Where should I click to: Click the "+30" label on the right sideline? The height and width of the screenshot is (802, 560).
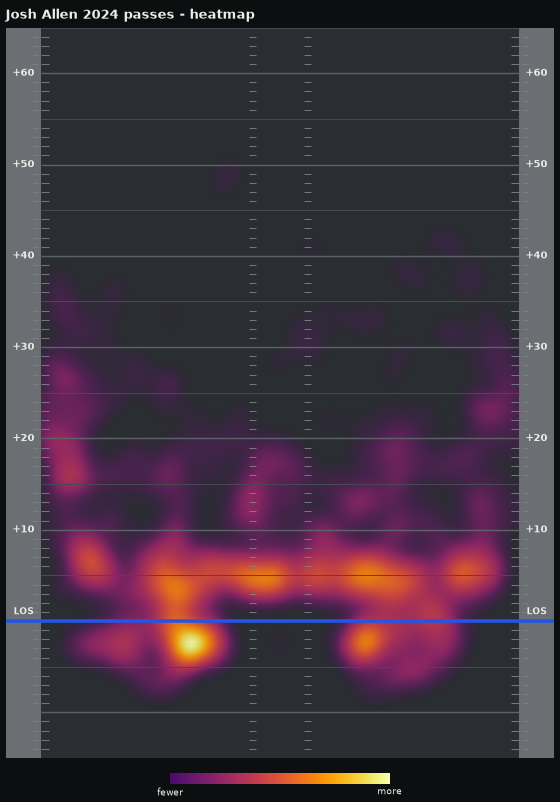click(536, 346)
